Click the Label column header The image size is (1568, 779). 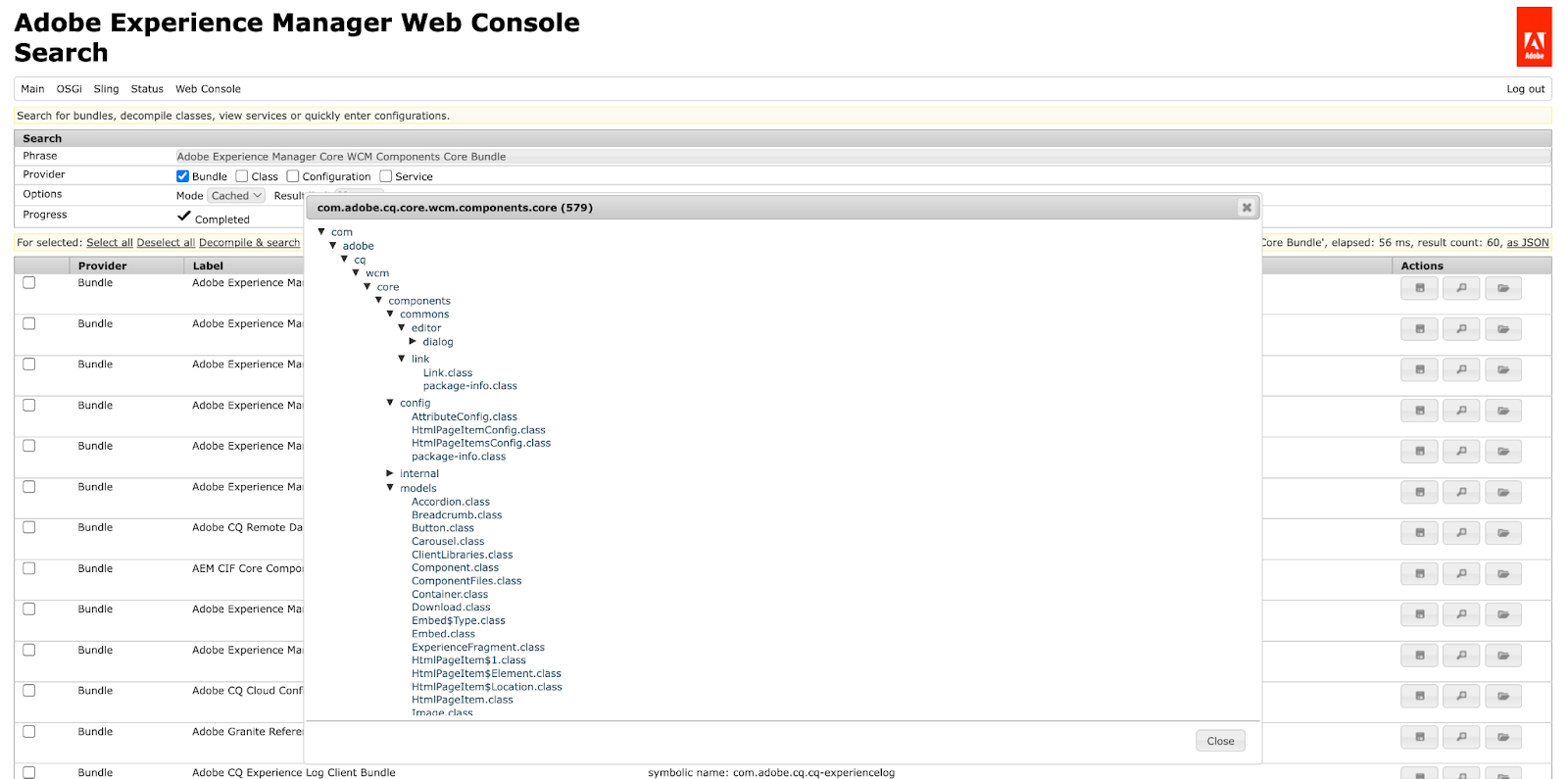pyautogui.click(x=208, y=267)
